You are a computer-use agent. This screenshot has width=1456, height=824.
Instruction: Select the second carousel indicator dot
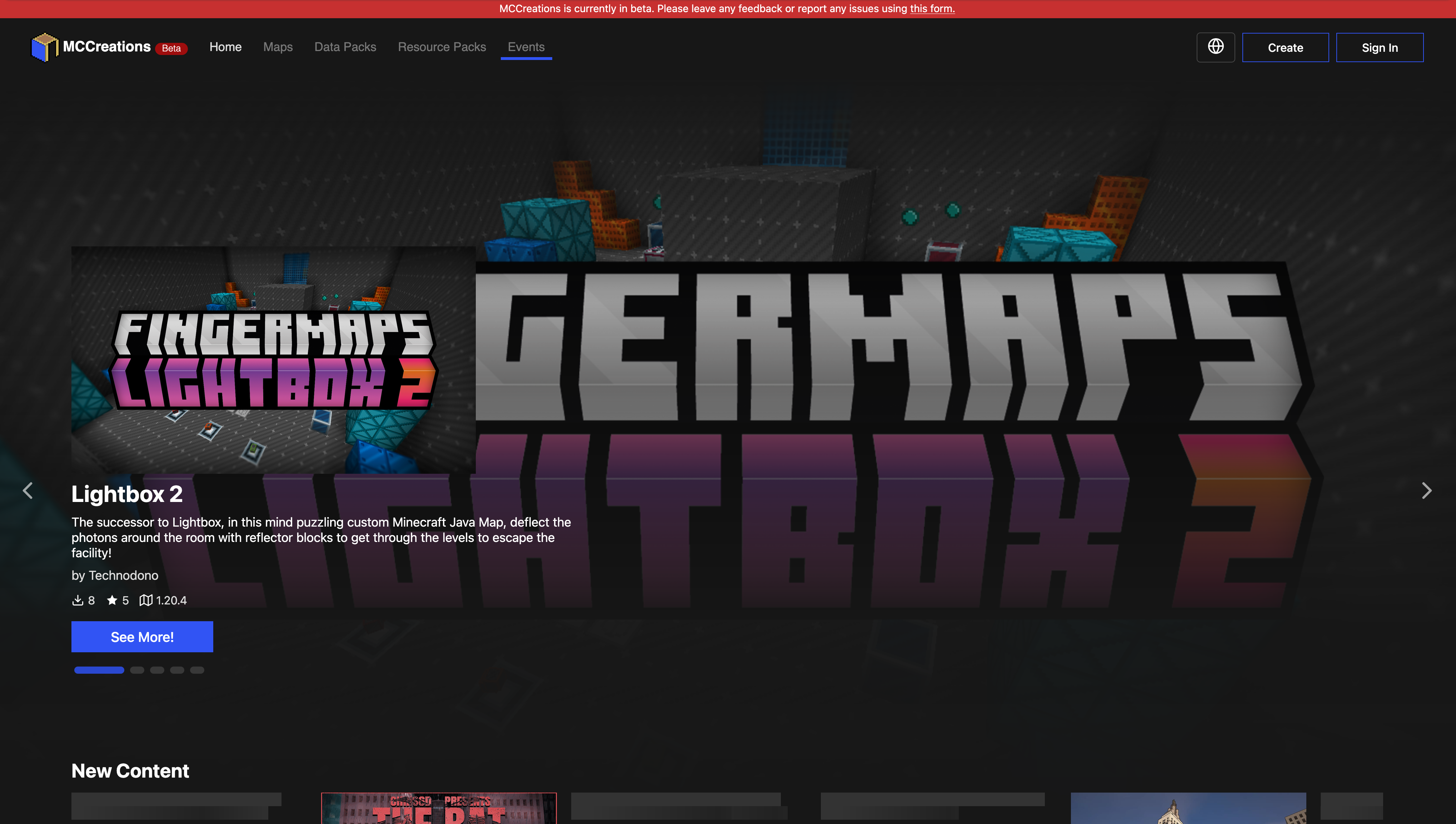coord(137,670)
